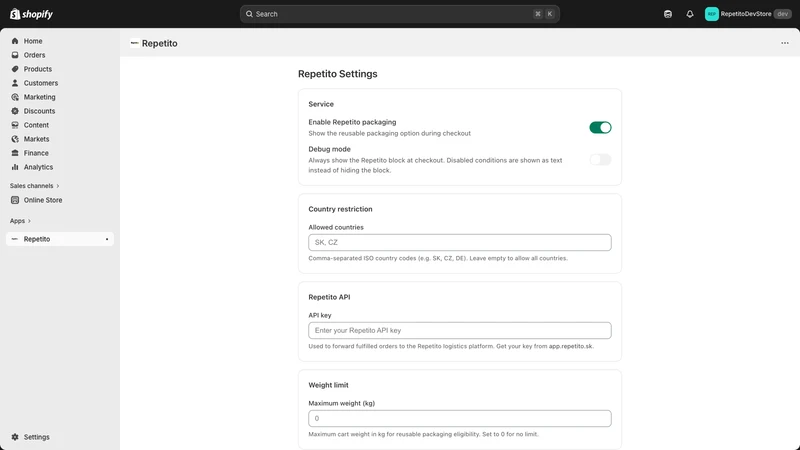This screenshot has height=450, width=800.
Task: Click the dev badge next to store name
Action: coord(783,14)
